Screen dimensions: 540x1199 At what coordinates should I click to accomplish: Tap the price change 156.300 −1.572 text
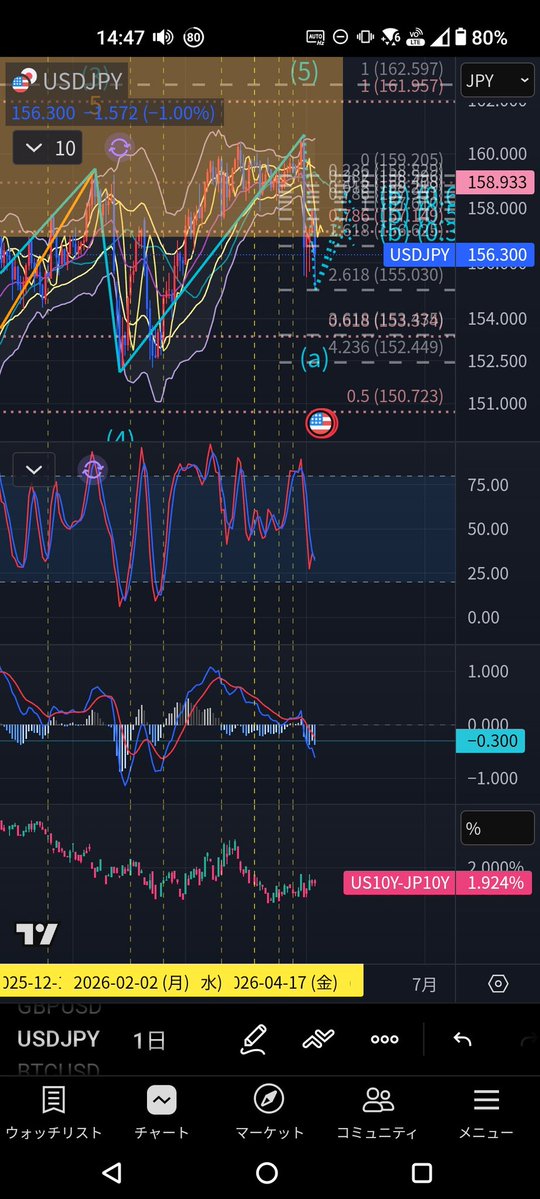tap(112, 113)
